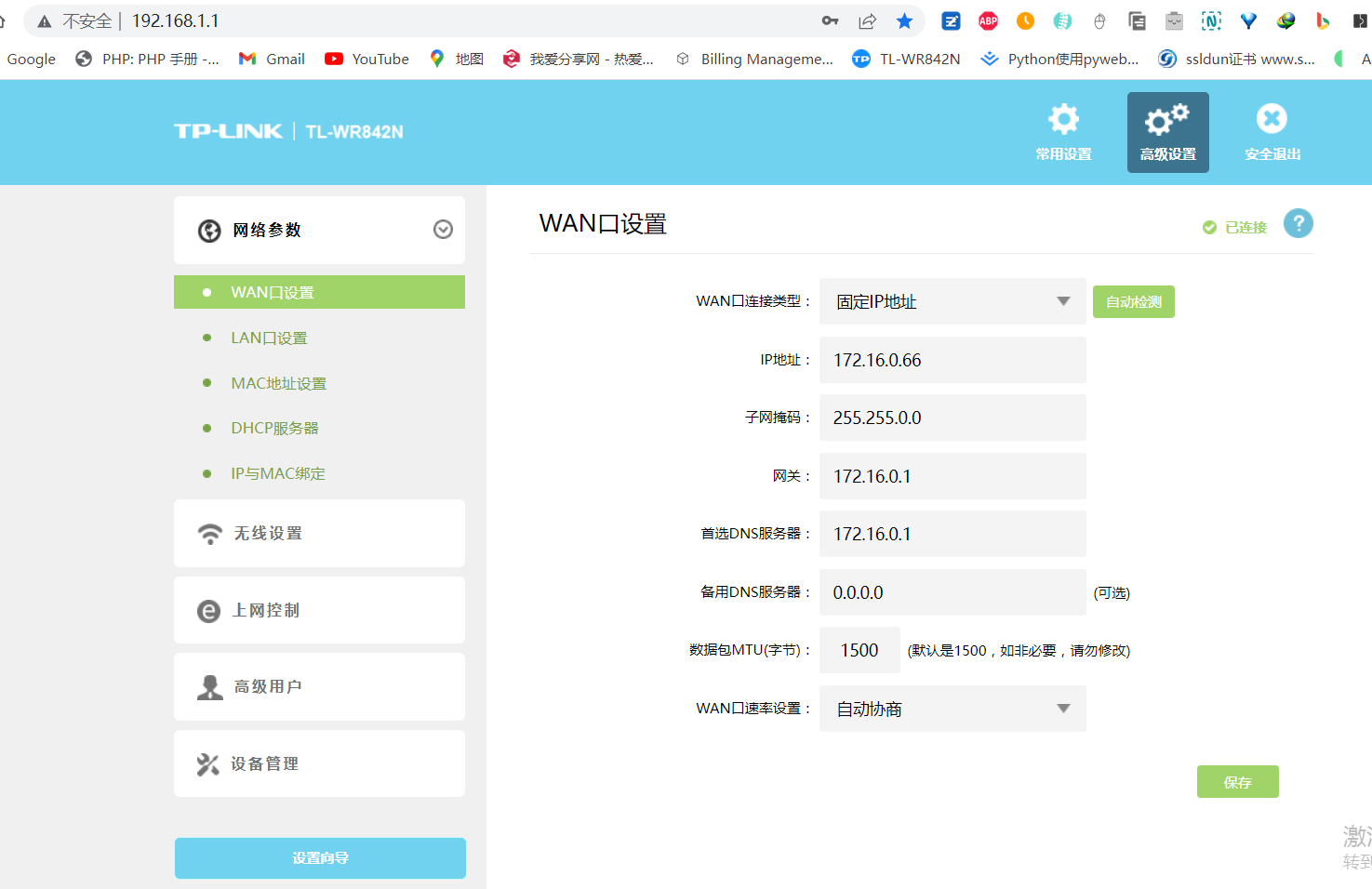
Task: Open the dashed N extension icon
Action: point(1211,20)
